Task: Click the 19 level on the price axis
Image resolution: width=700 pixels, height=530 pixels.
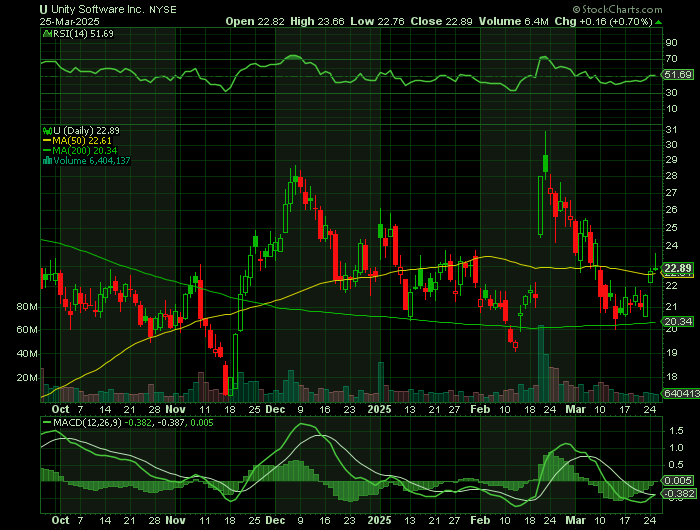Action: click(x=671, y=353)
